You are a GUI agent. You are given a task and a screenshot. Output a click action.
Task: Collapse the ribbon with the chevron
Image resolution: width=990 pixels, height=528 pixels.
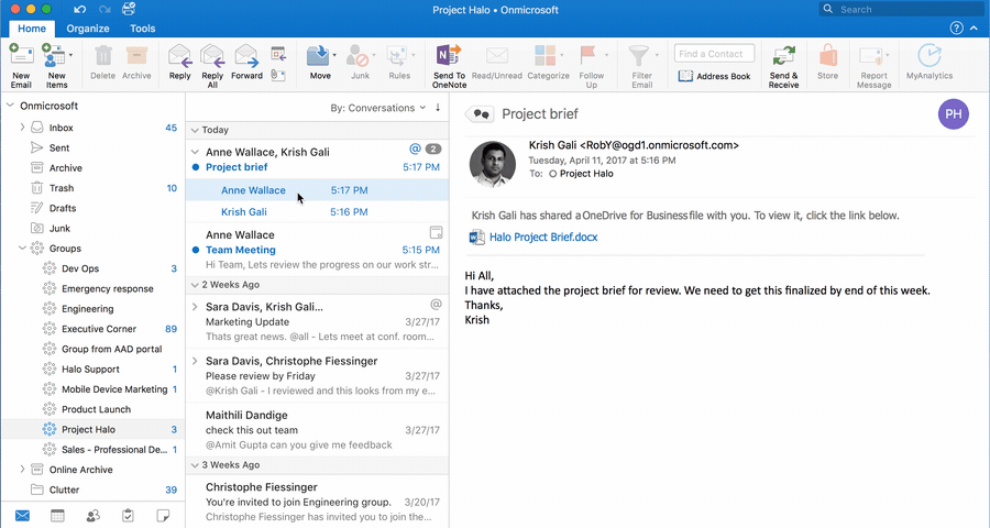coord(974,28)
